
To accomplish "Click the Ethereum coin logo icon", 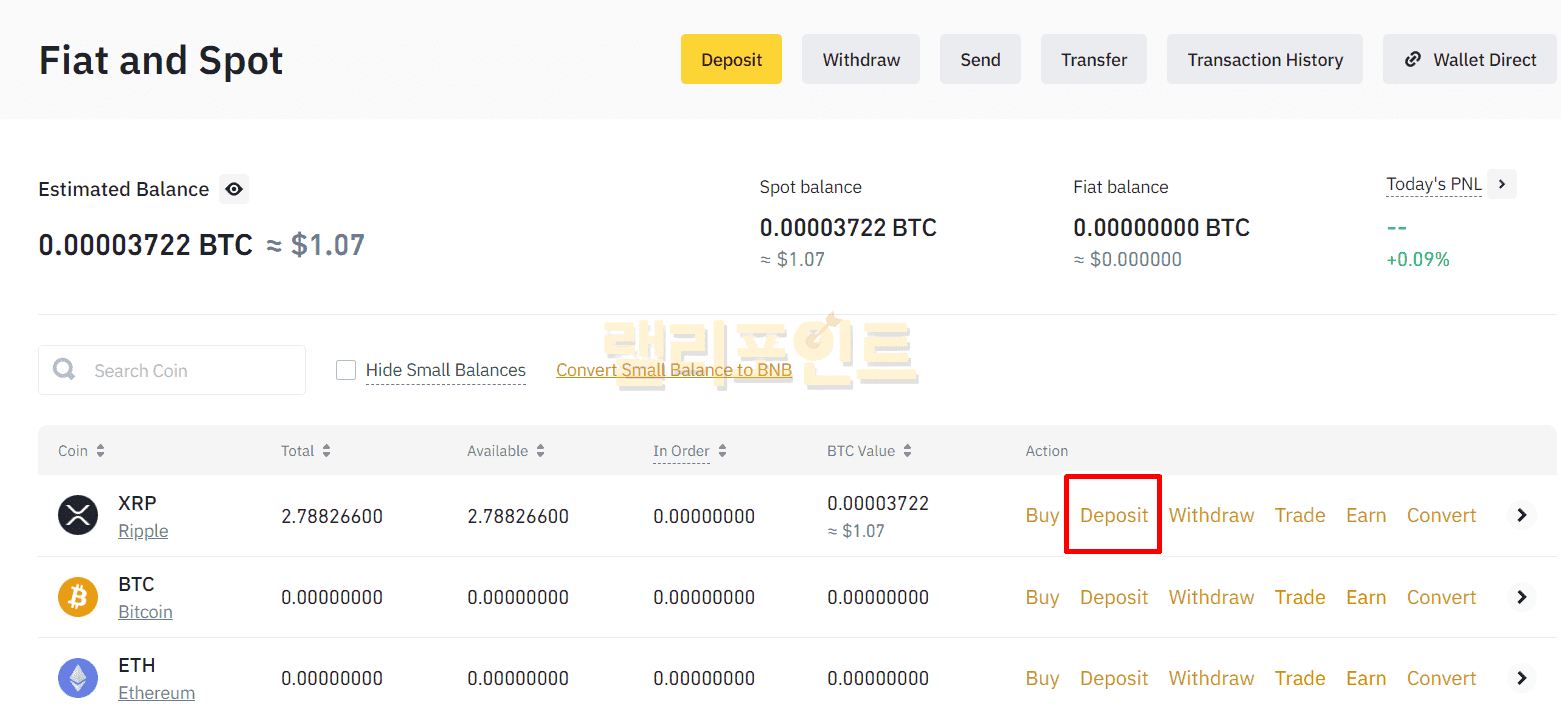I will (77, 678).
